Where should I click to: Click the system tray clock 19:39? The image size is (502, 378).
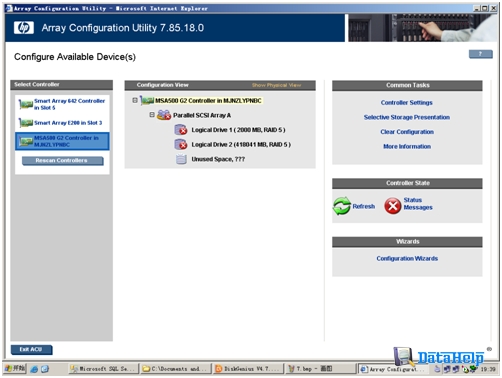(488, 369)
